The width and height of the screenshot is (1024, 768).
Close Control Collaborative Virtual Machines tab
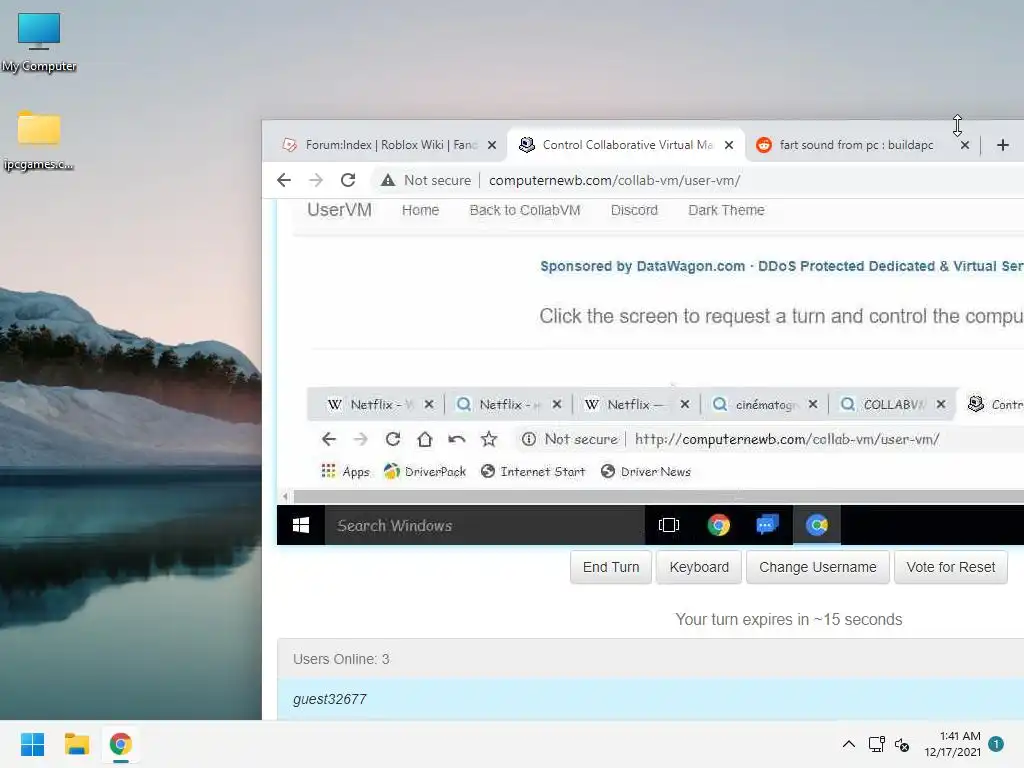pos(729,145)
